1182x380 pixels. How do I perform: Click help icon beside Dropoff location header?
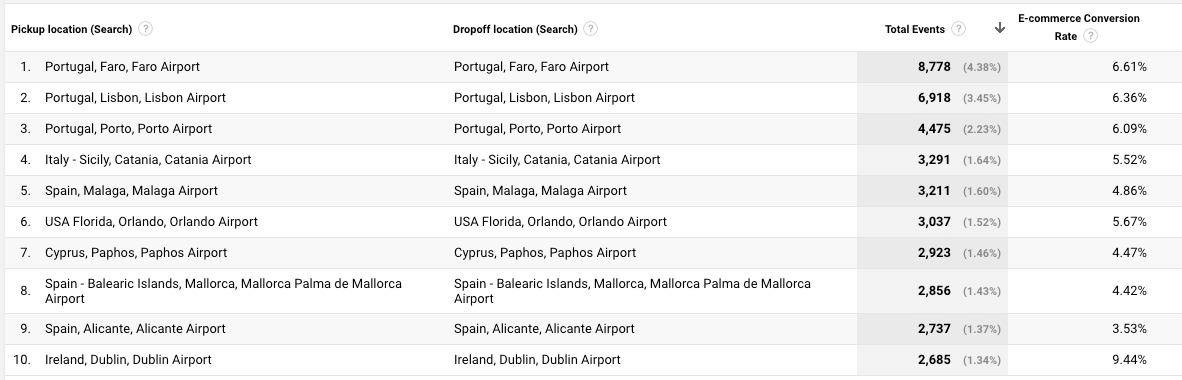click(x=591, y=29)
